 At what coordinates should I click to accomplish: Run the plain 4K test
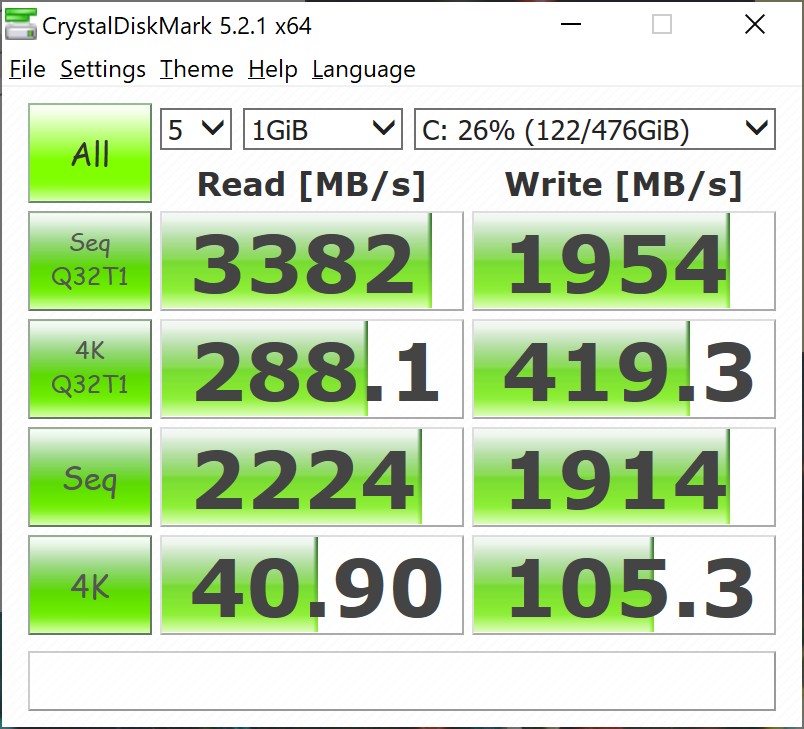[90, 585]
